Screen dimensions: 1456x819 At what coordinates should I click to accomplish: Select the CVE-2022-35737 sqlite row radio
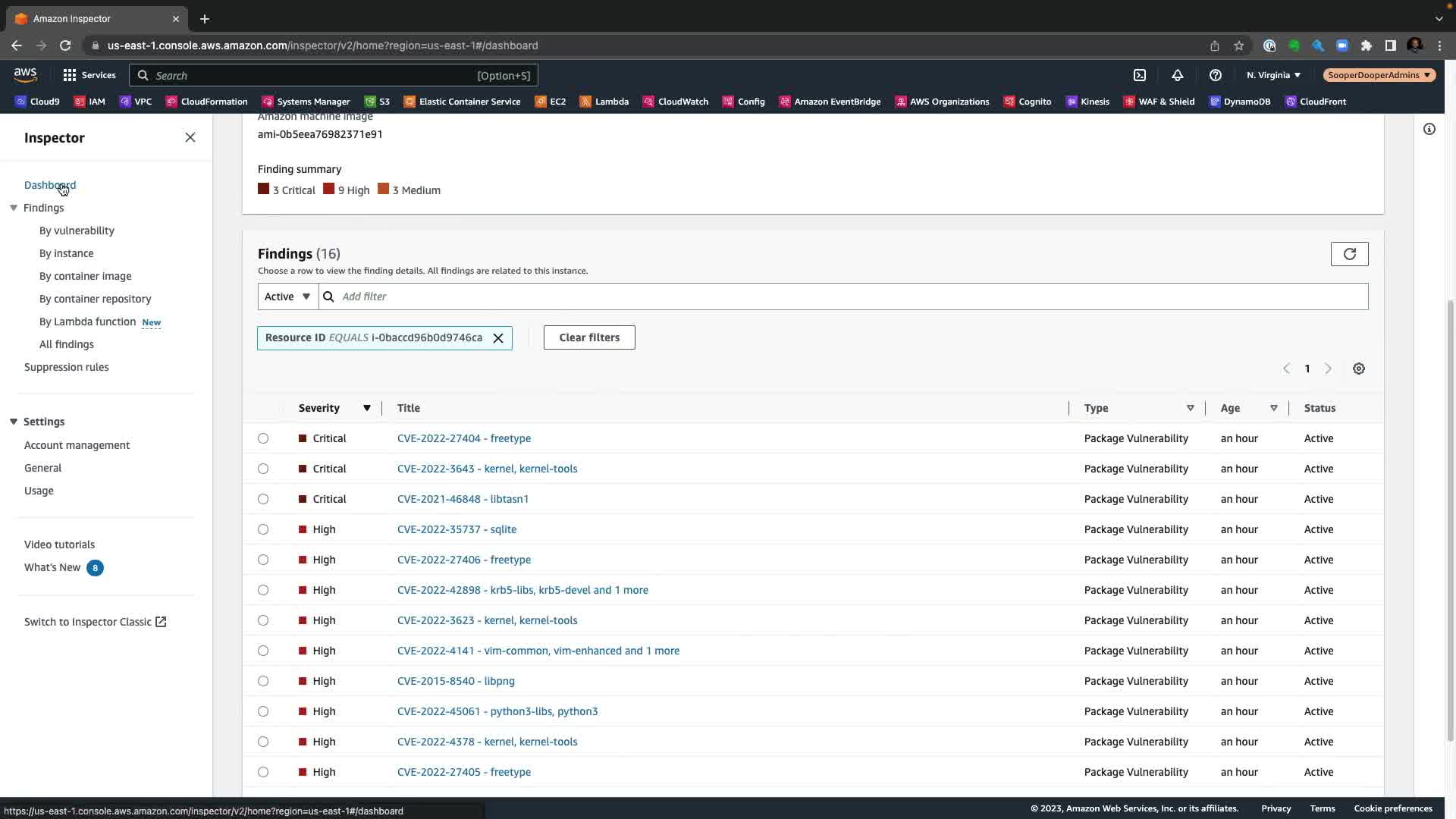click(263, 529)
